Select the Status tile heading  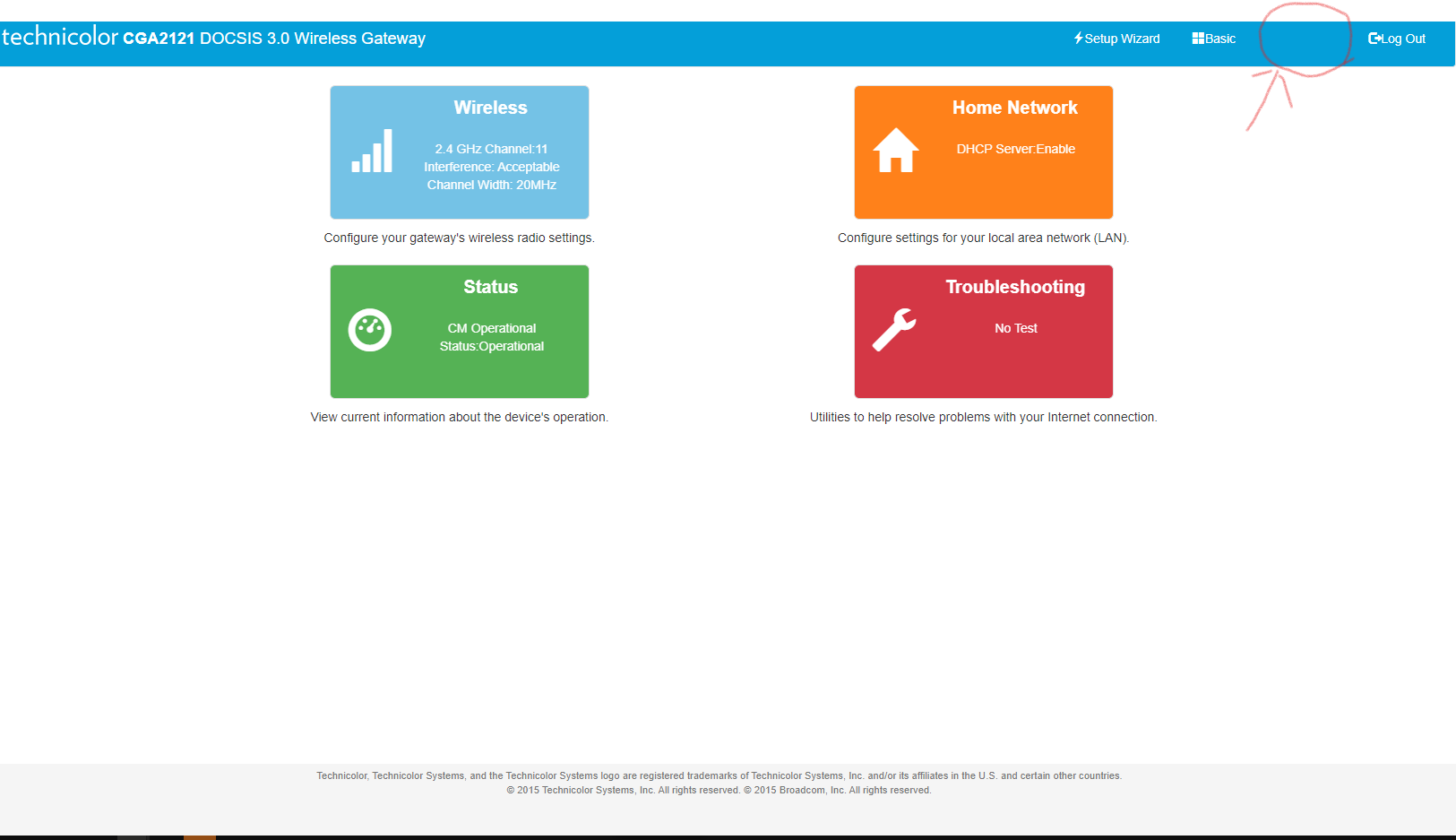[491, 287]
